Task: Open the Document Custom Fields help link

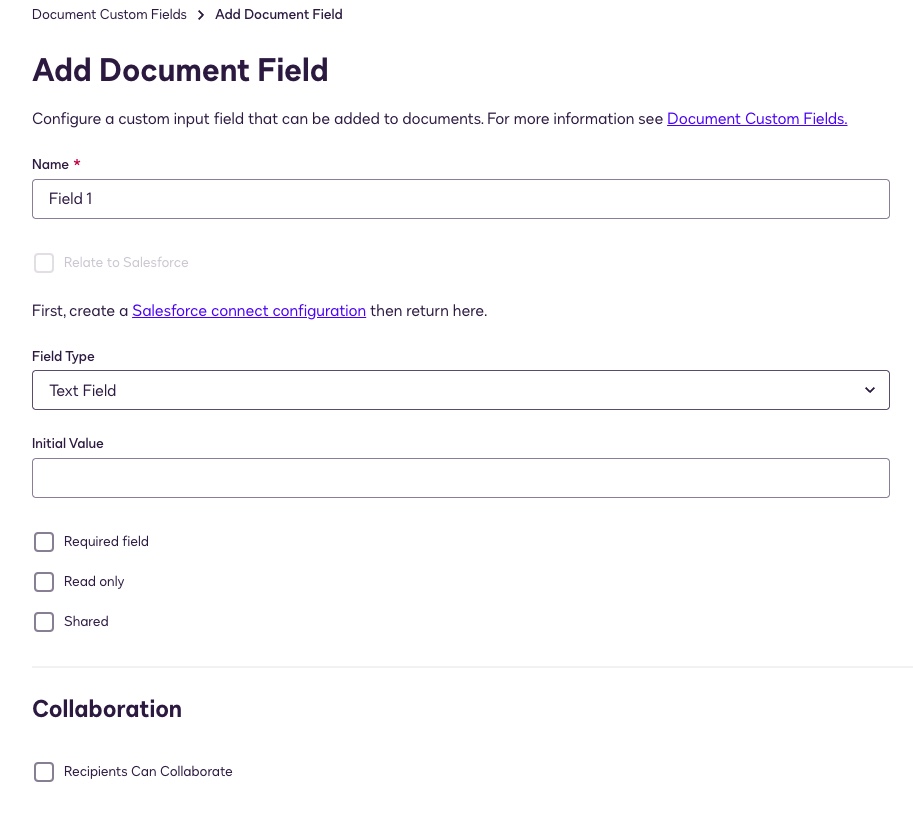Action: point(756,118)
